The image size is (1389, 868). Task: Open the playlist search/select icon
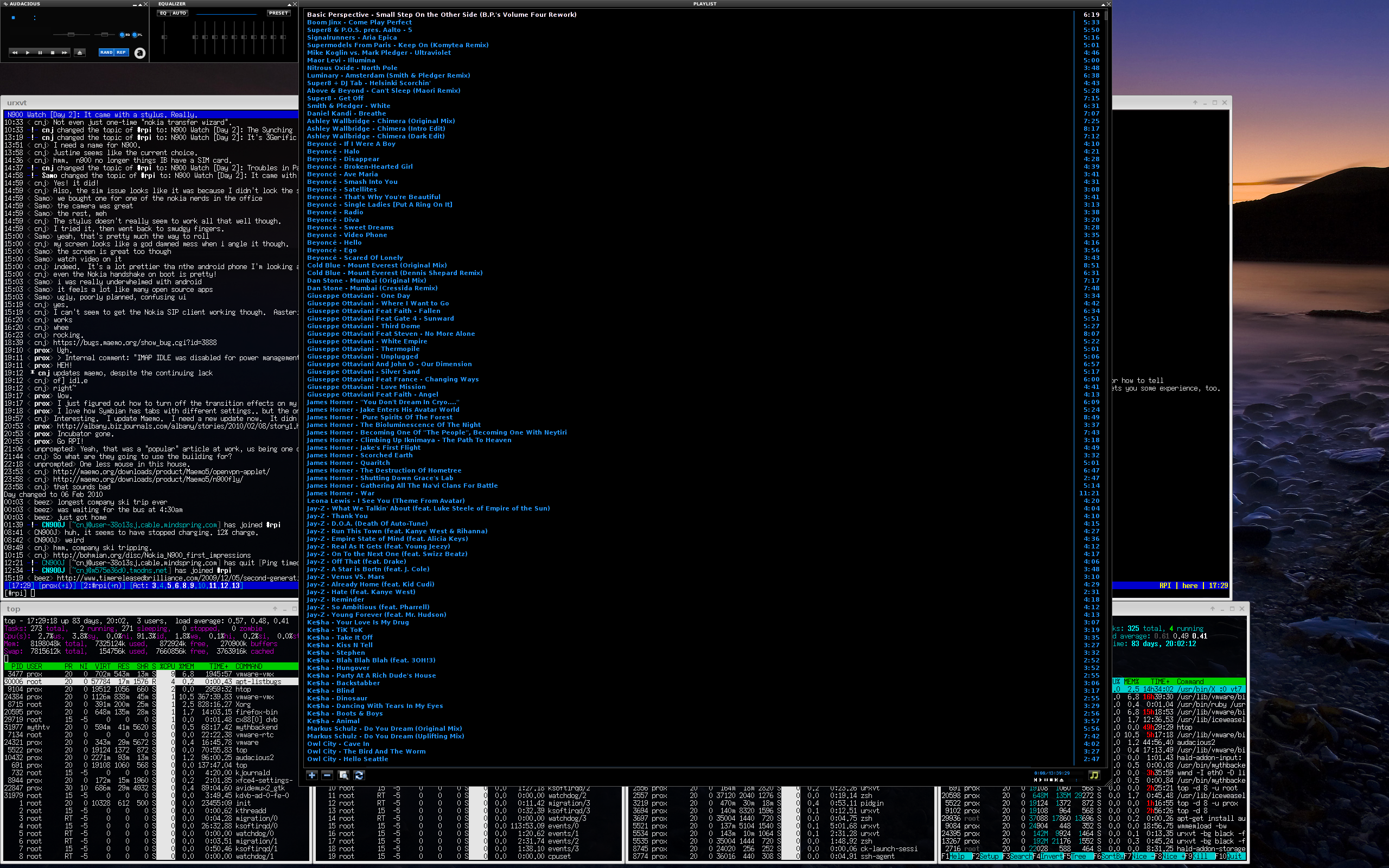(x=343, y=775)
